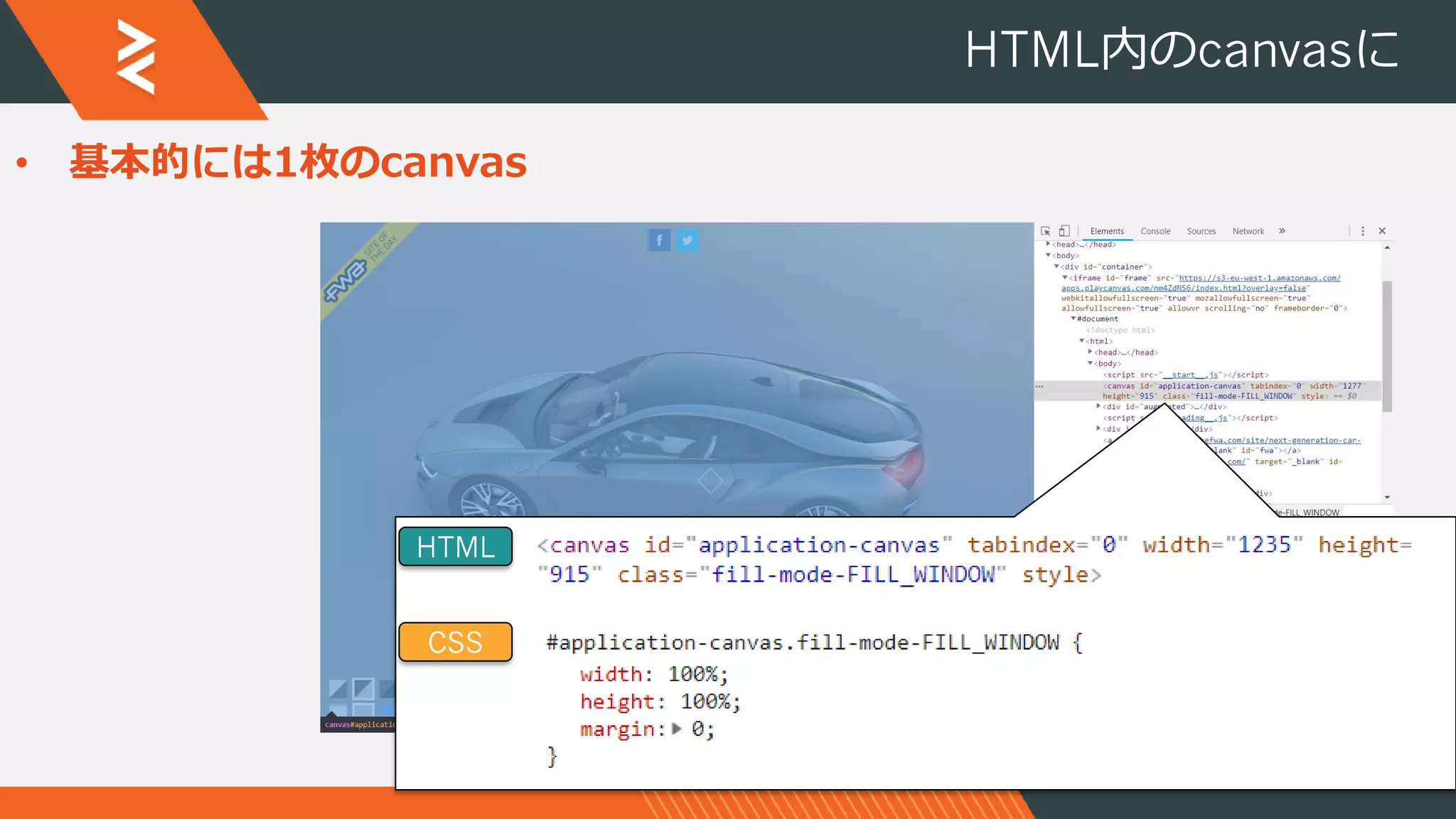
Task: Click the Twitter share icon on the page
Action: pyautogui.click(x=687, y=240)
